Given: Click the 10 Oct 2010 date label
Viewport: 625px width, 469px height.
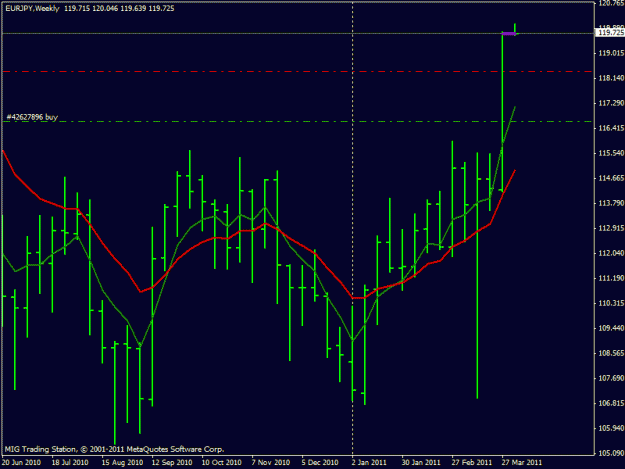Looking at the screenshot, I should 222,463.
